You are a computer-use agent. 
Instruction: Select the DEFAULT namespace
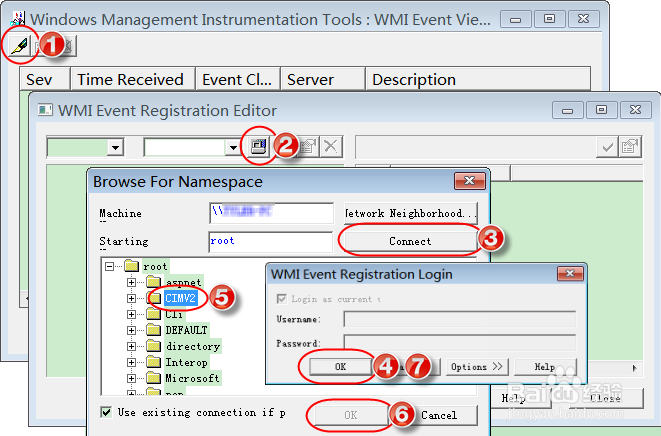coord(186,330)
